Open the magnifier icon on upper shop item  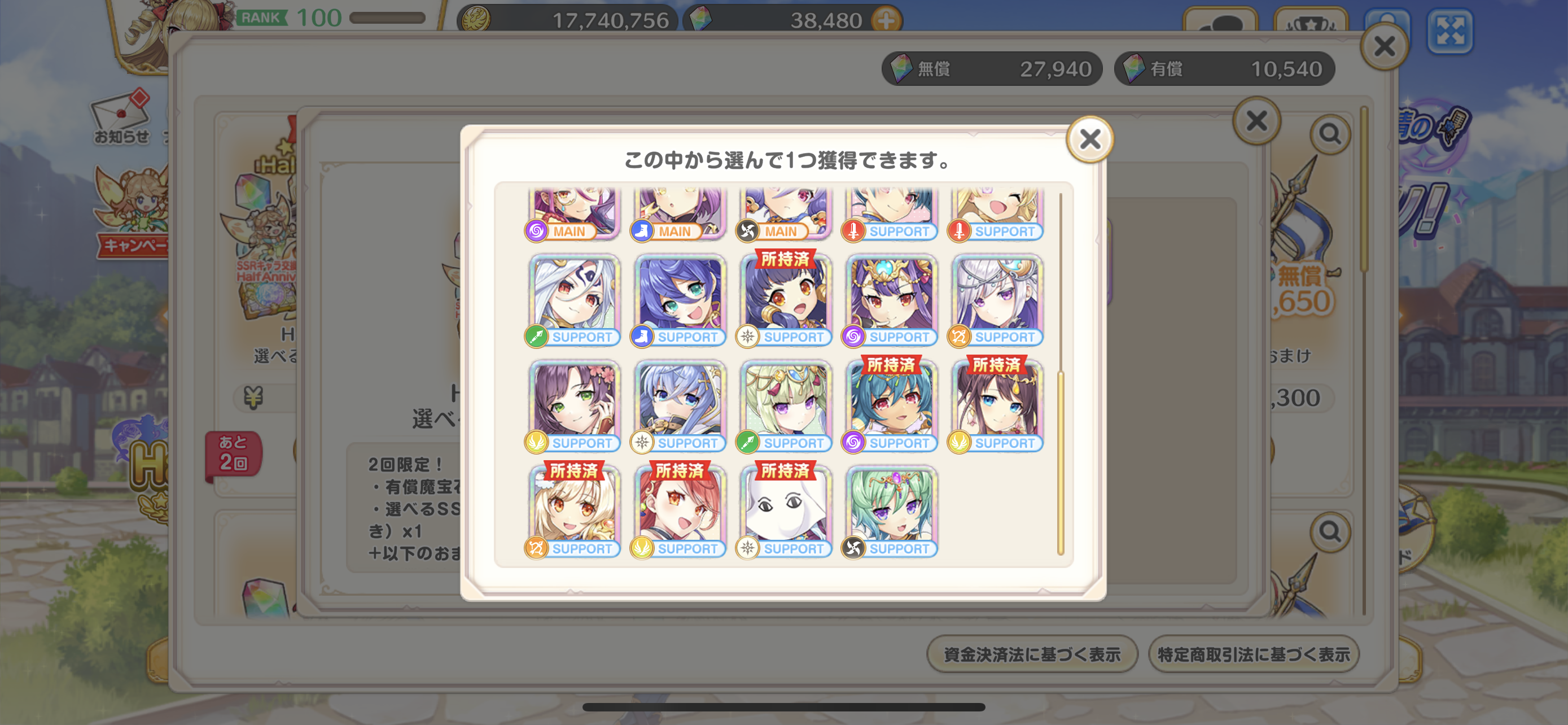[x=1329, y=134]
